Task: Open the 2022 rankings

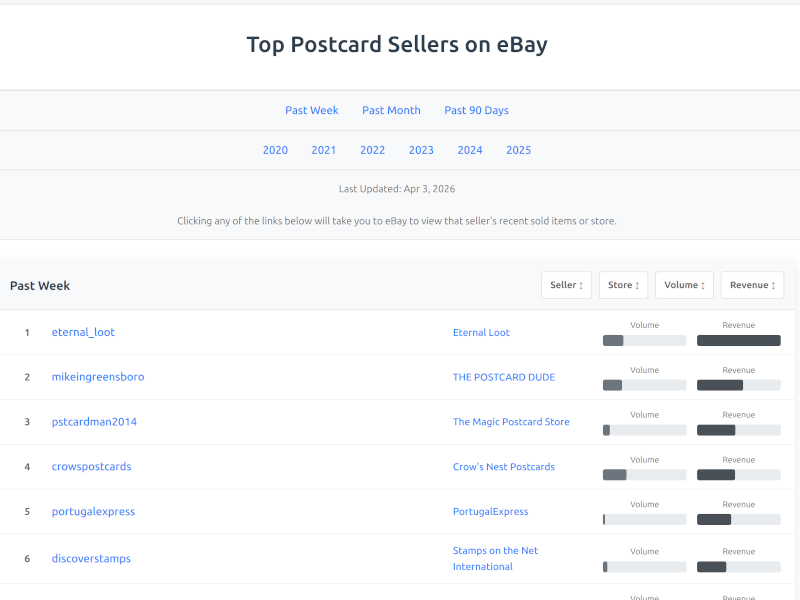Action: (x=372, y=149)
